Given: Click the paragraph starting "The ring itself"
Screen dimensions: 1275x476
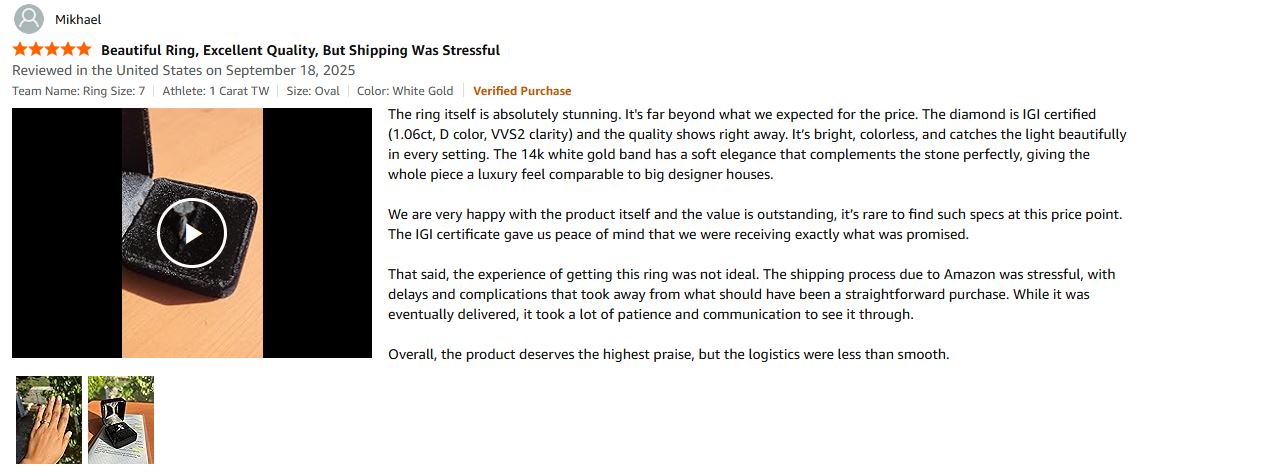Looking at the screenshot, I should [756, 144].
